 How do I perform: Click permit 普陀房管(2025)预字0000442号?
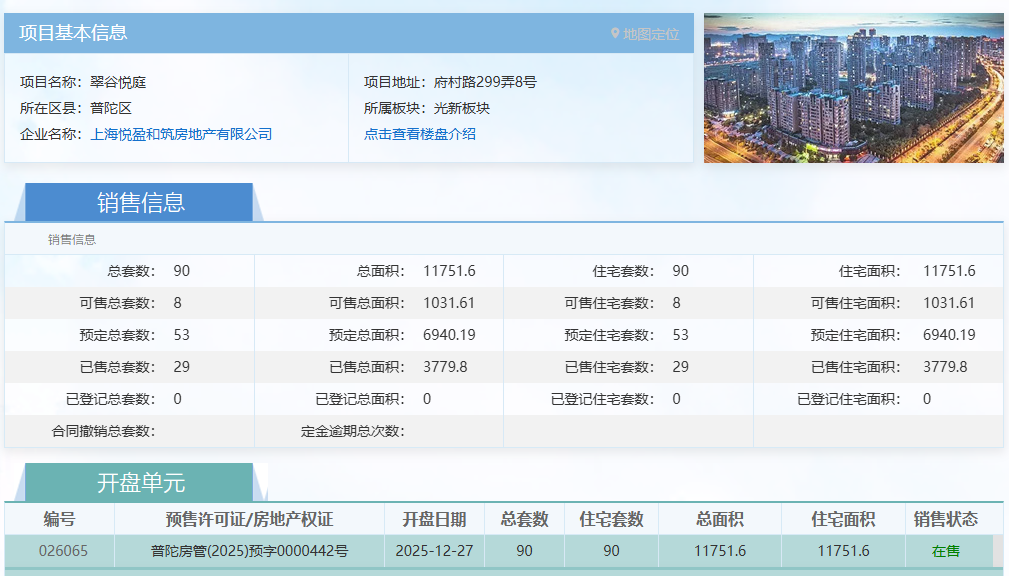pos(249,551)
